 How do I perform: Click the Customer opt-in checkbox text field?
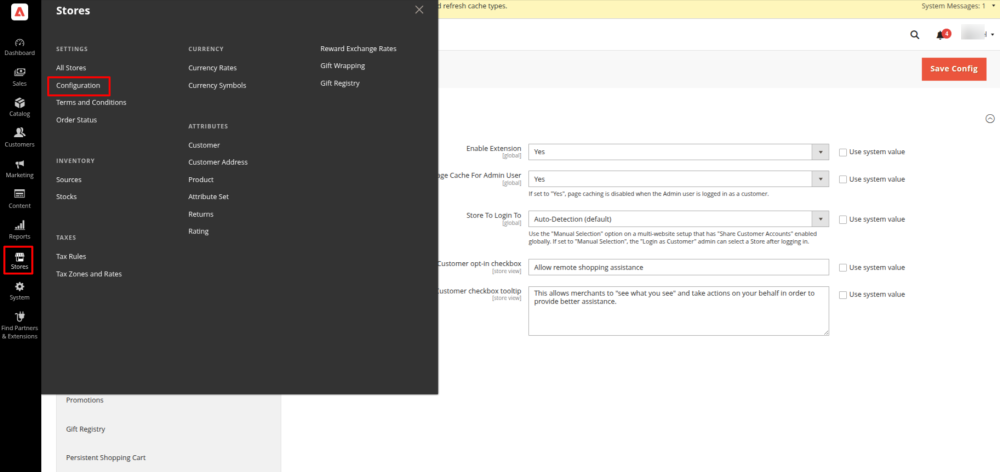pyautogui.click(x=678, y=267)
